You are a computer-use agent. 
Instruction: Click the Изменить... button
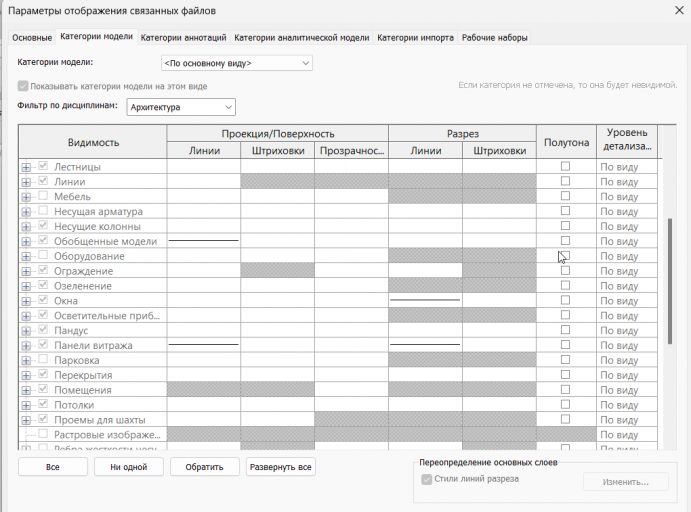(626, 482)
